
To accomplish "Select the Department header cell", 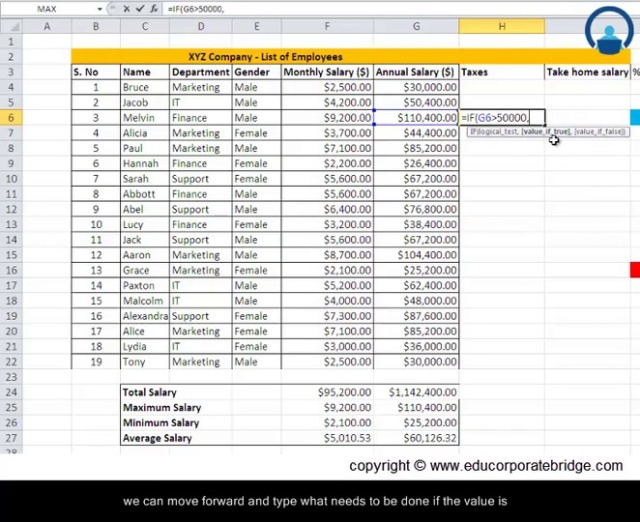I will [x=201, y=72].
